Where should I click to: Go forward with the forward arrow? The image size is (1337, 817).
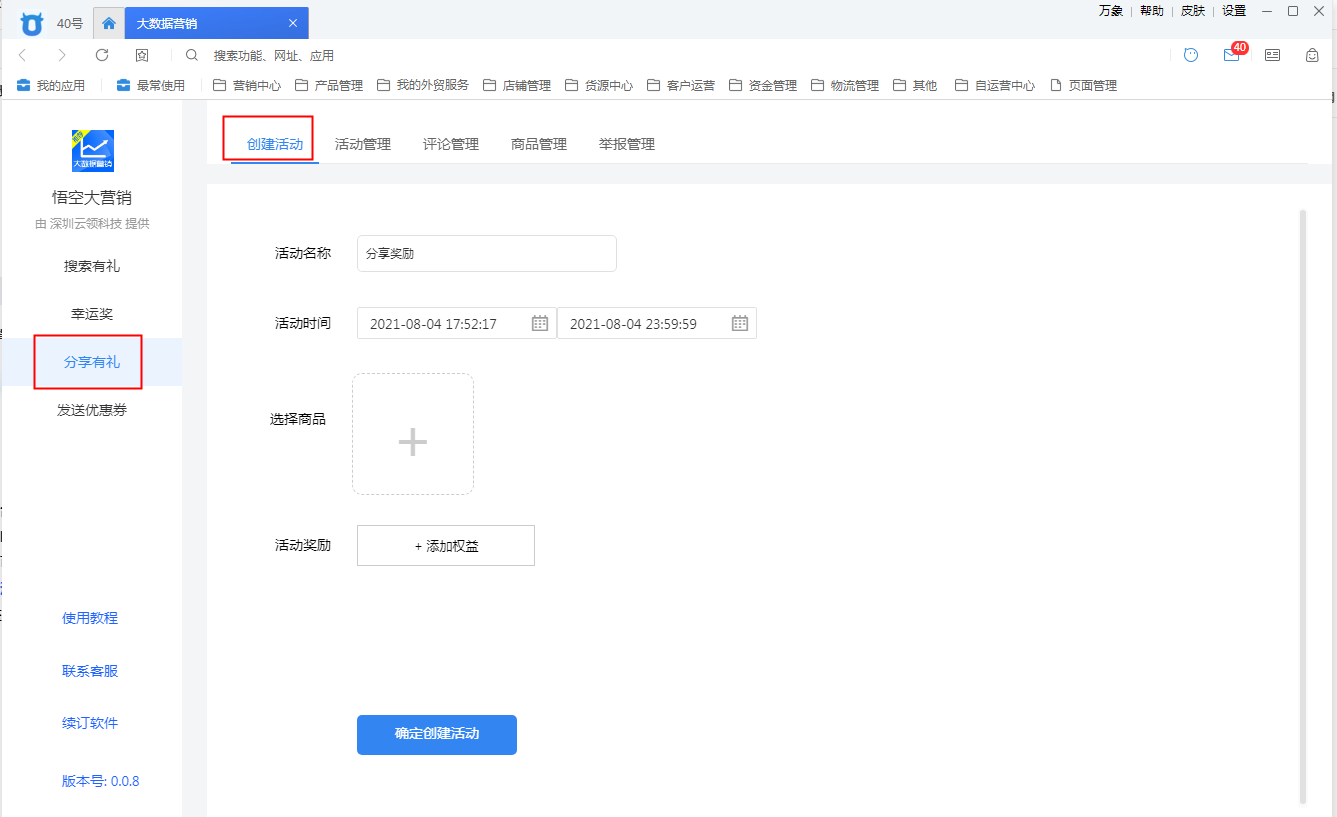tap(62, 55)
